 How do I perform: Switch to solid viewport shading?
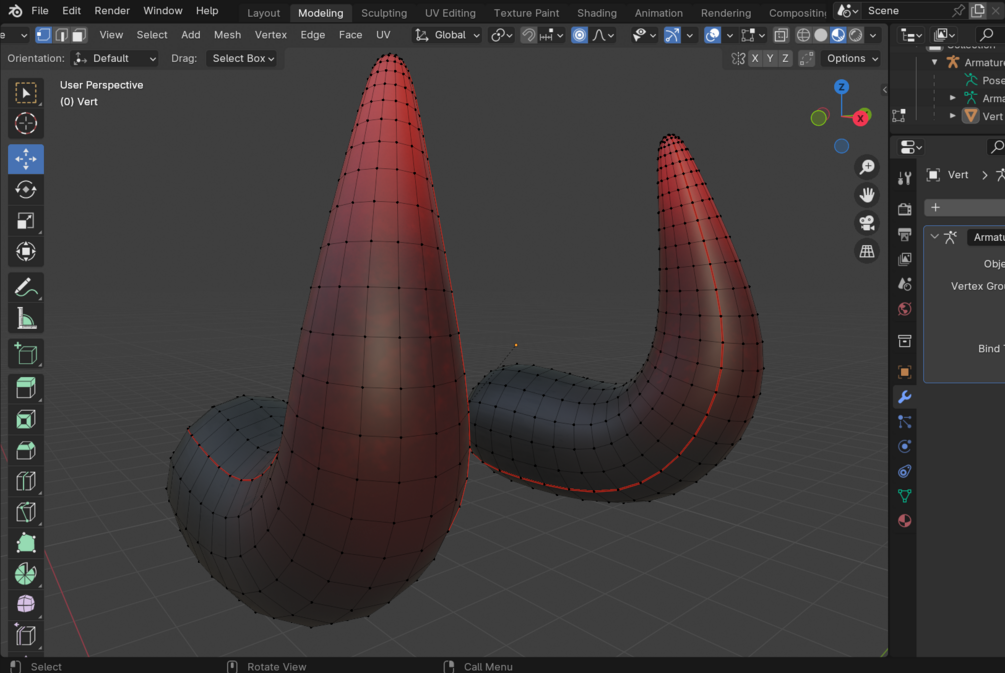coord(820,35)
